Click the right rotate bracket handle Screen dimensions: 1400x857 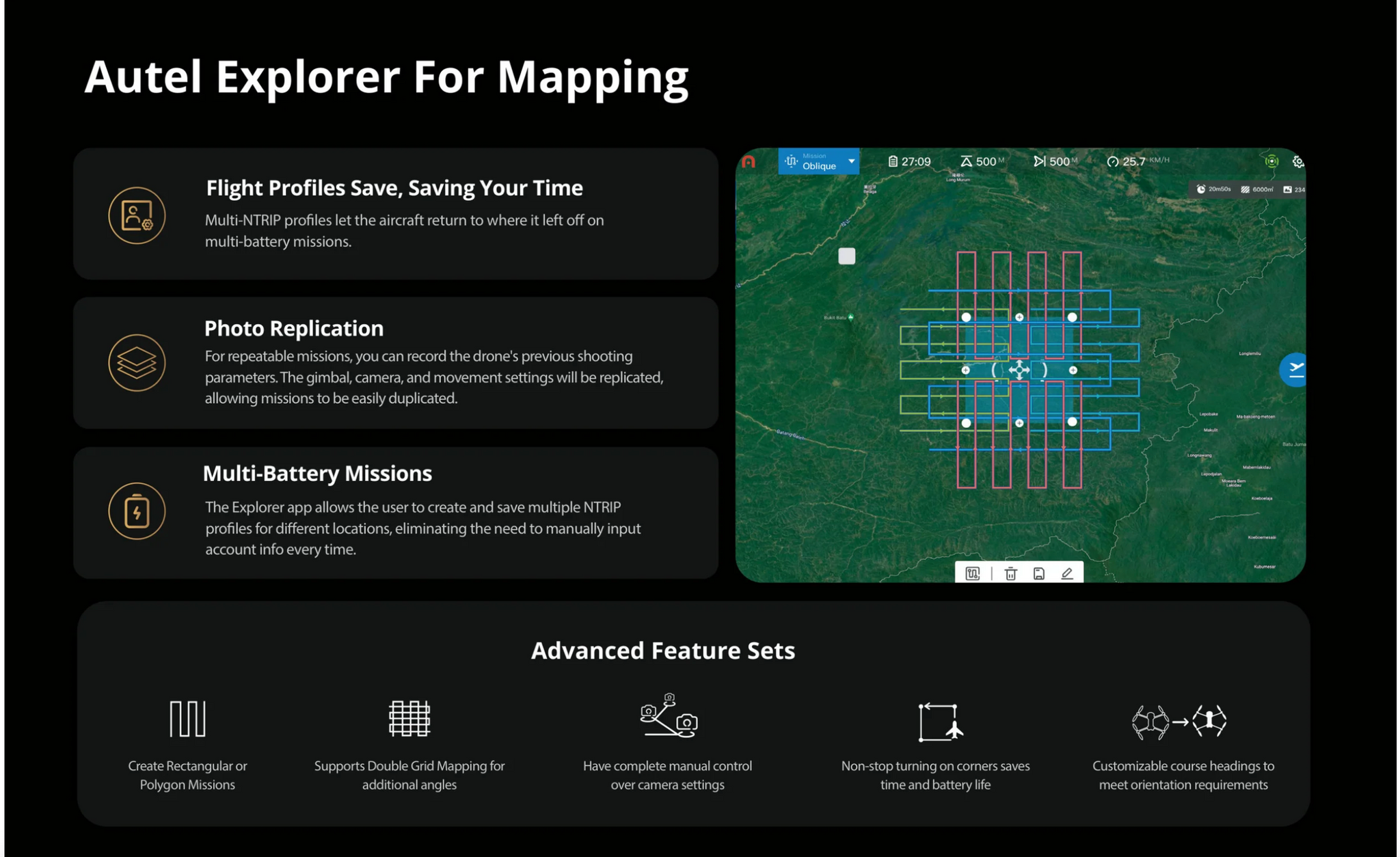click(x=1044, y=370)
